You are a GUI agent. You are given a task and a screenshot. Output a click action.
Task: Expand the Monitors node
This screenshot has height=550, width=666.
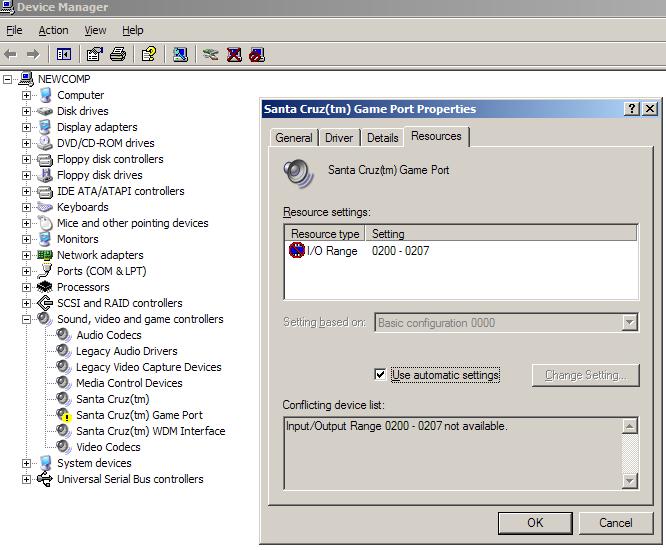[x=26, y=240]
